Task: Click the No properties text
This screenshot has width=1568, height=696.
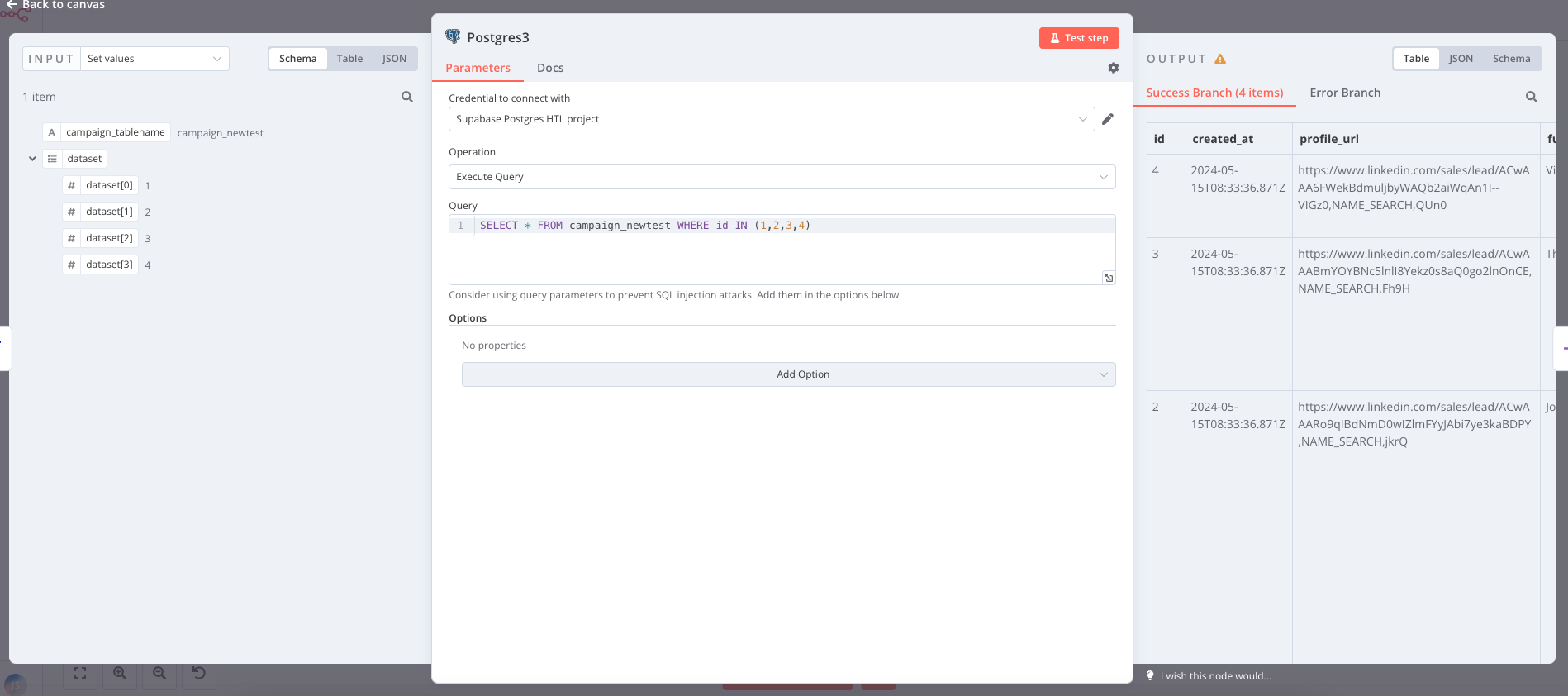Action: pos(494,346)
